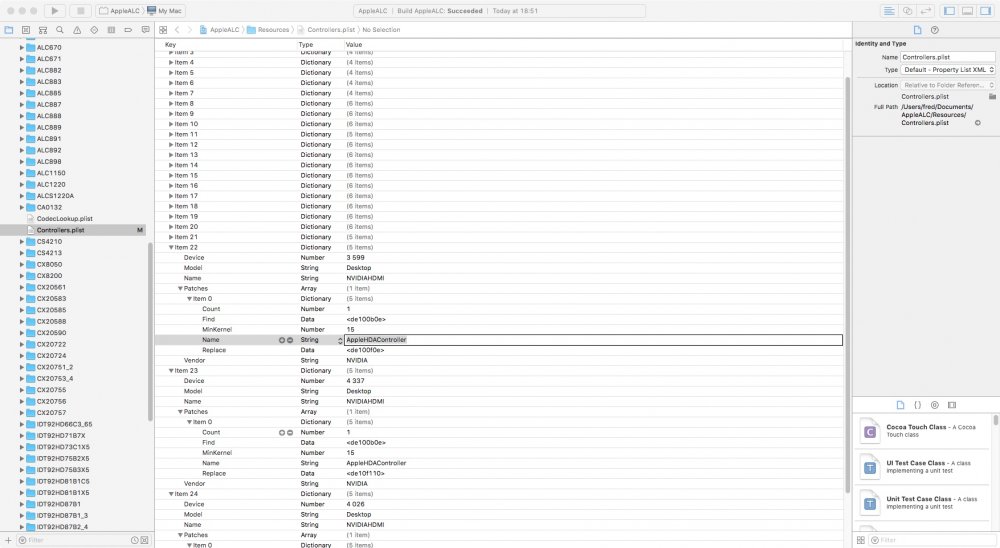Choose file location with folder icon
1000x548 pixels.
pos(992,96)
